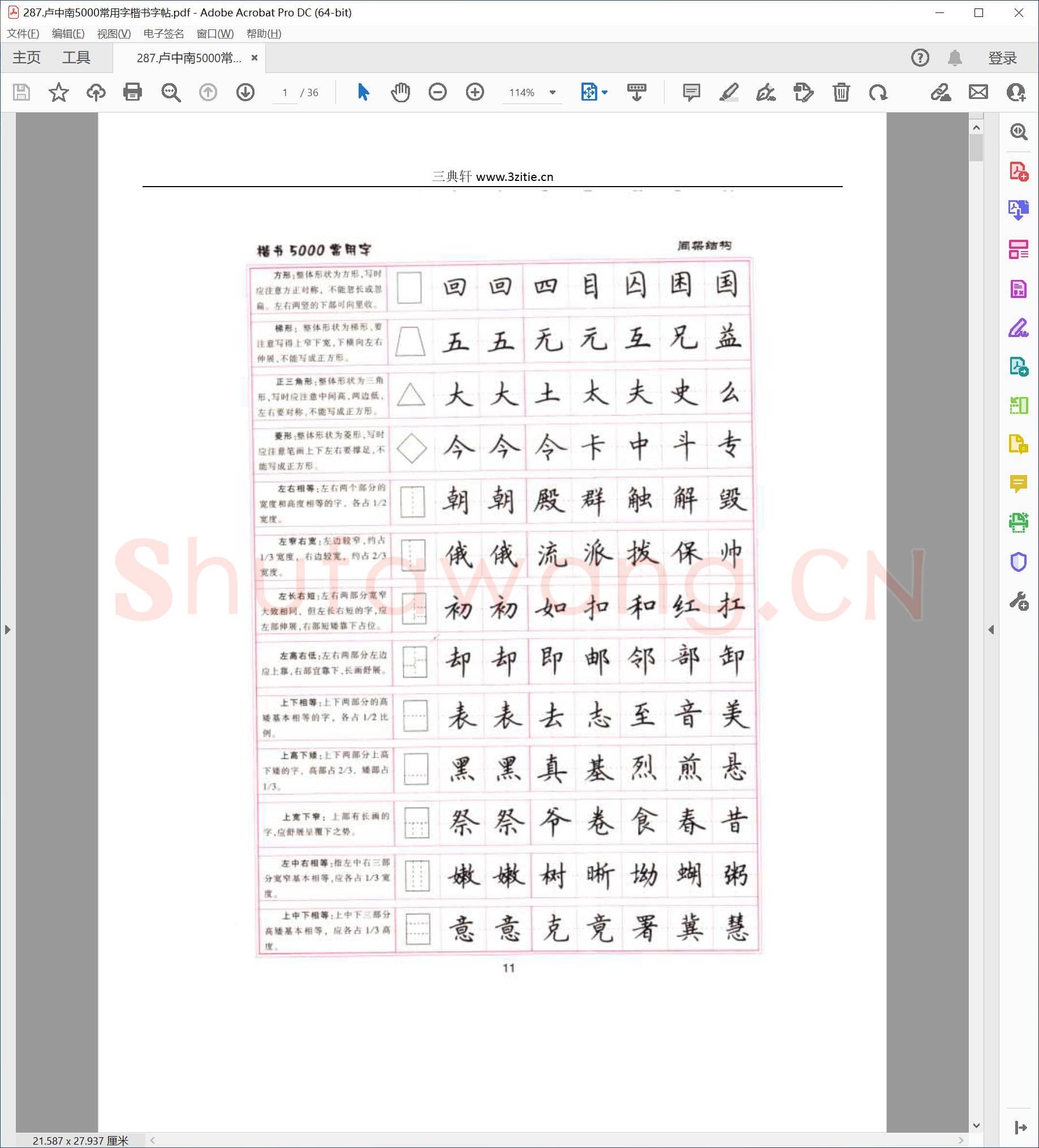Click the page number input field
This screenshot has height=1148, width=1039.
(x=286, y=92)
